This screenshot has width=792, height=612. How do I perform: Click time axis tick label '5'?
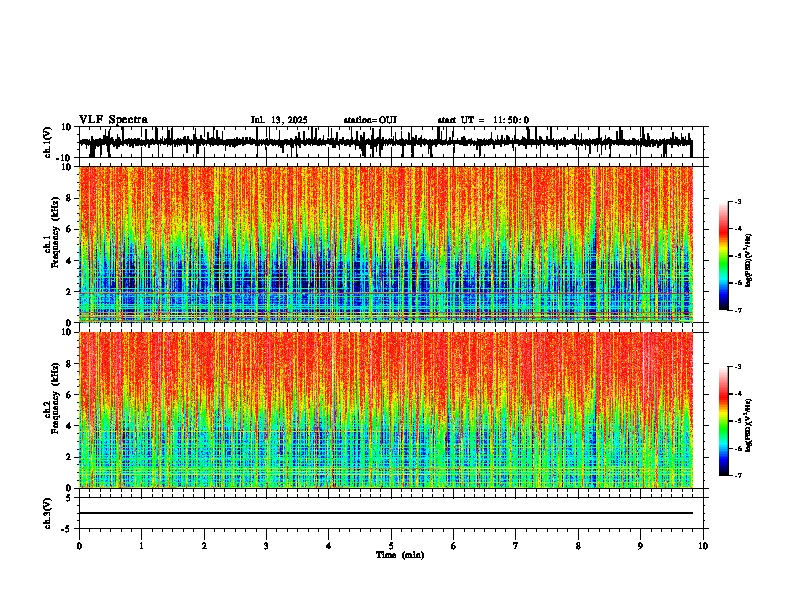tap(391, 546)
